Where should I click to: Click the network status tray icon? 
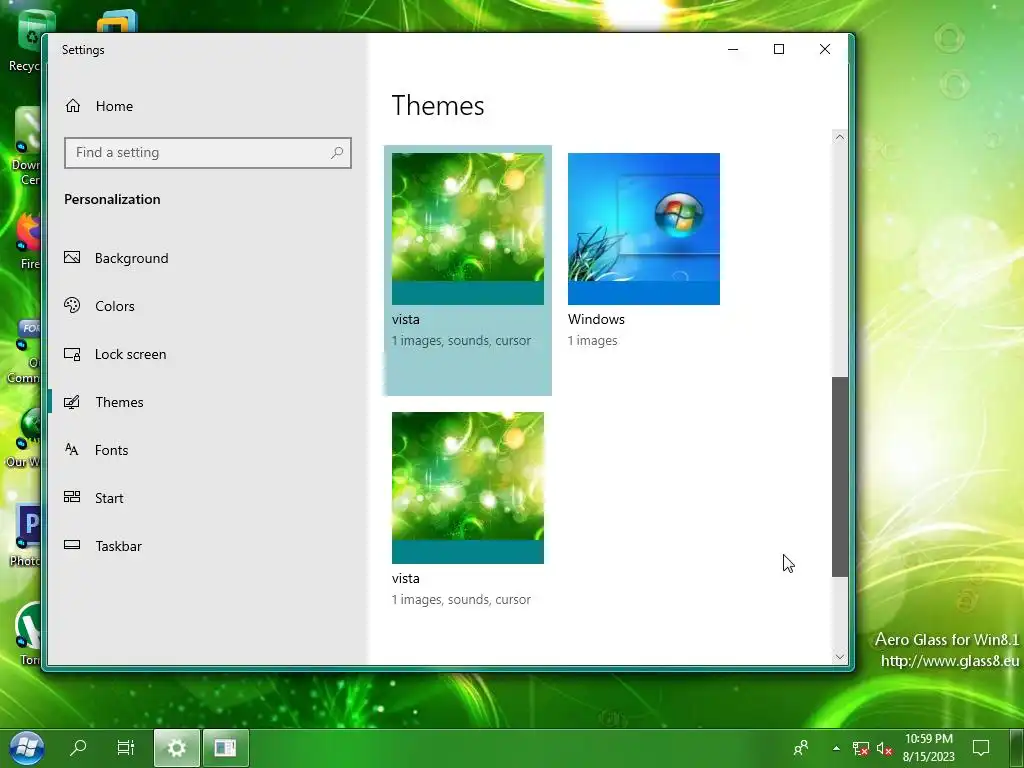click(x=861, y=748)
